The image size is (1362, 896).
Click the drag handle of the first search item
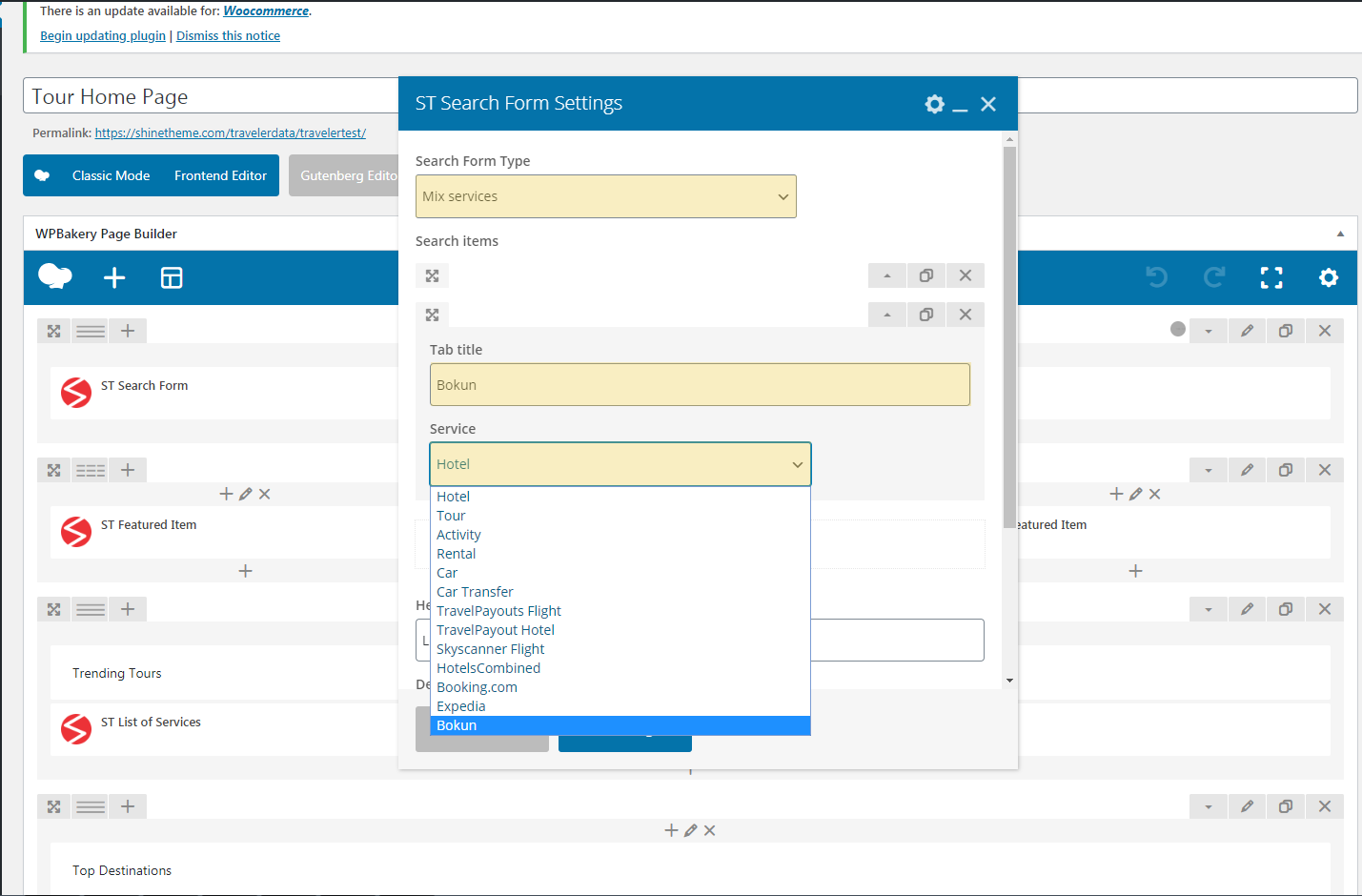point(432,275)
